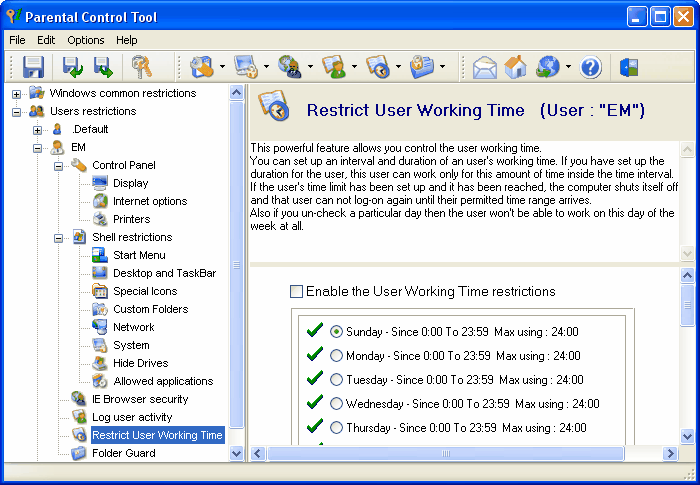
Task: Click the envelope mail toolbar icon
Action: pos(484,68)
